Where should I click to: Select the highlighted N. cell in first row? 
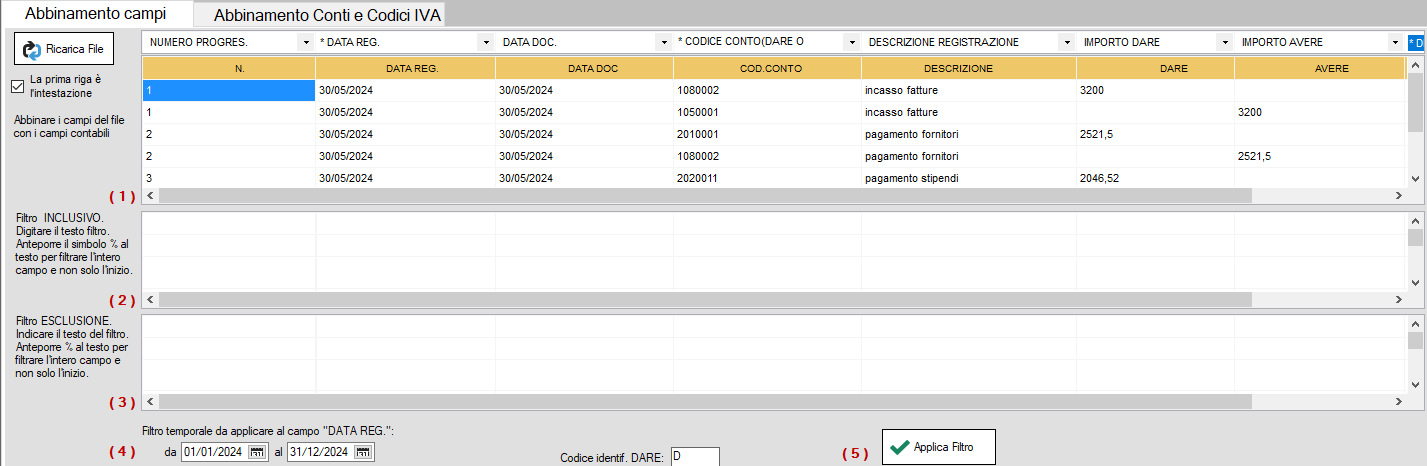click(x=229, y=90)
